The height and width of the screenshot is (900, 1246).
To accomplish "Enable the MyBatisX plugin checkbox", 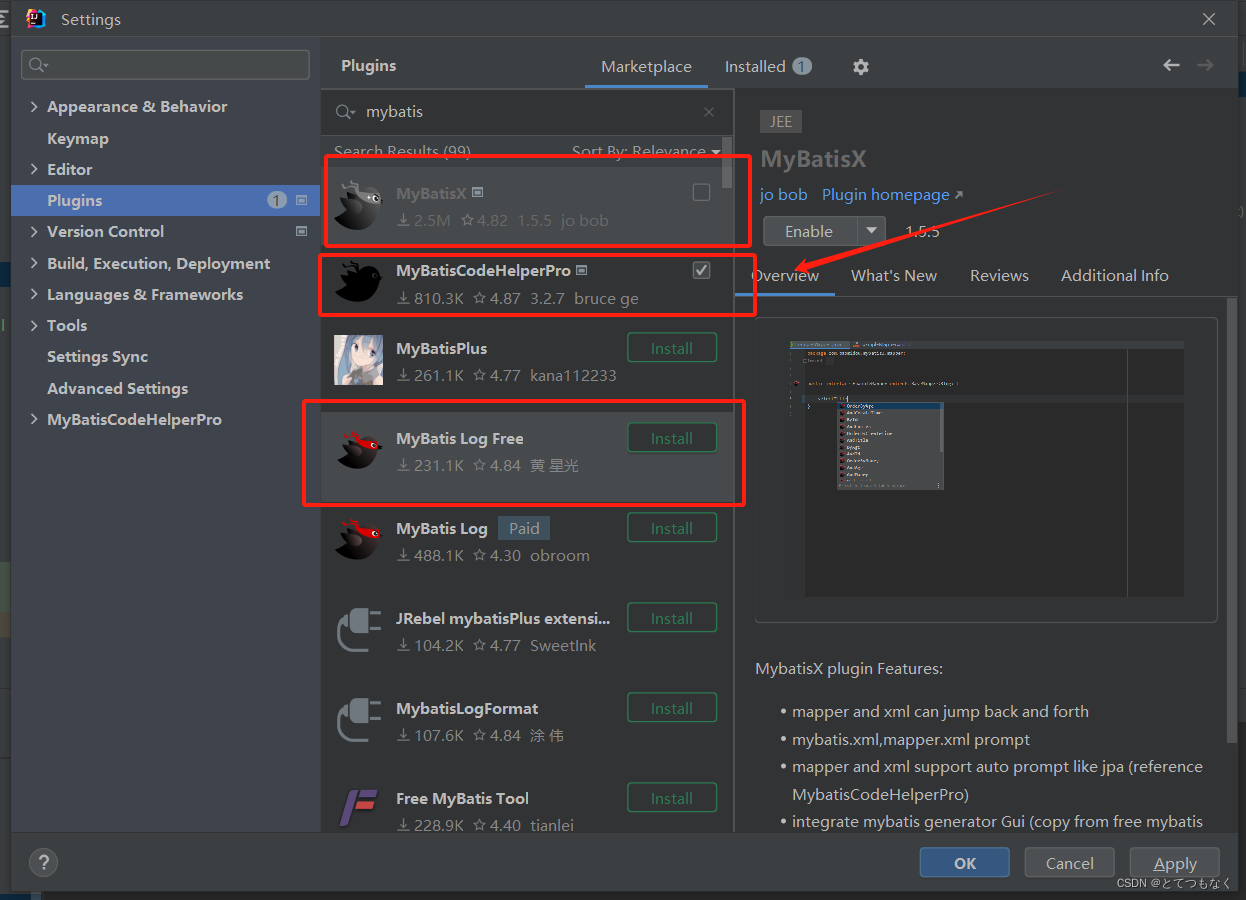I will pos(701,191).
